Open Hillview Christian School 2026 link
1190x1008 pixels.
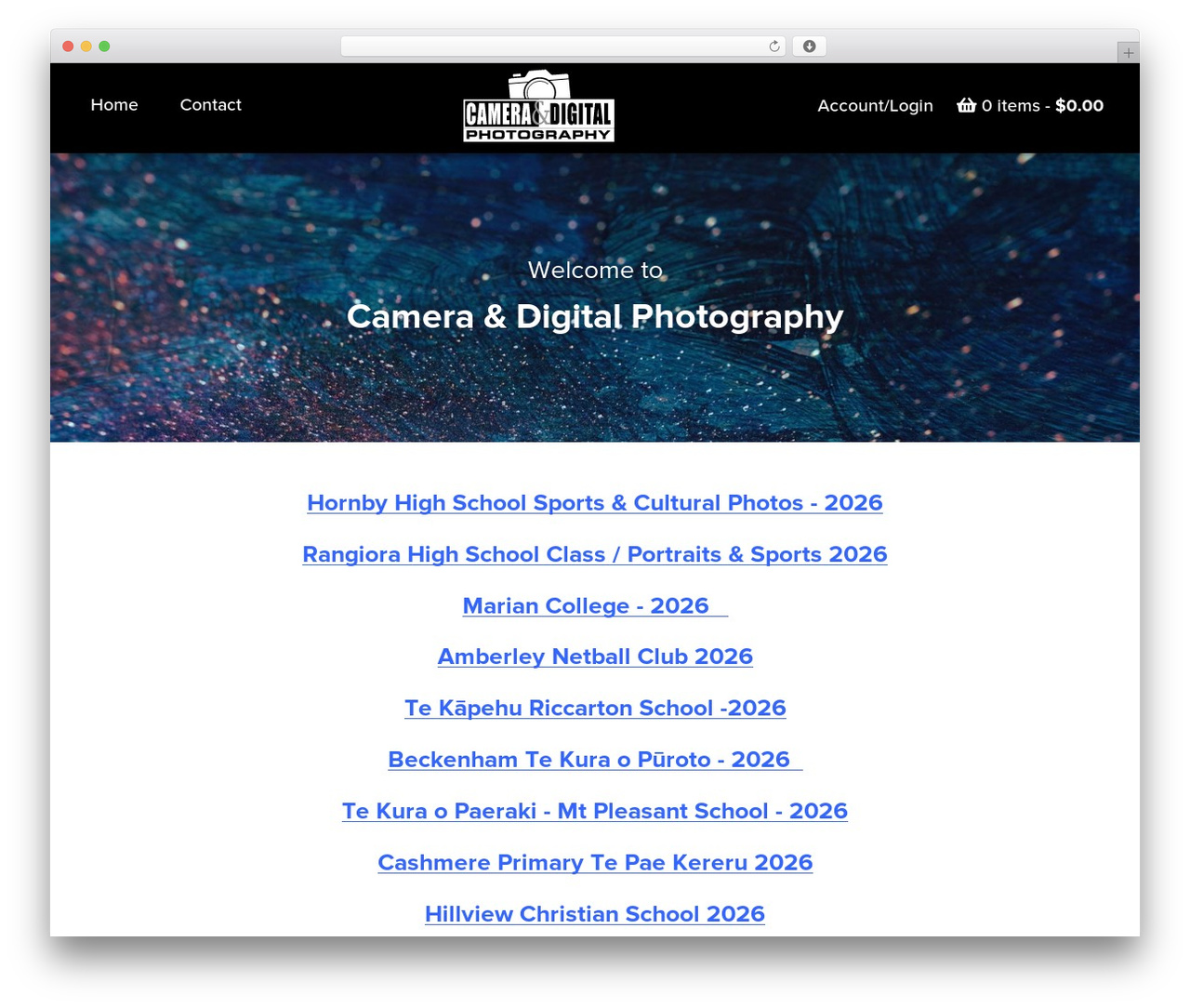click(x=595, y=914)
